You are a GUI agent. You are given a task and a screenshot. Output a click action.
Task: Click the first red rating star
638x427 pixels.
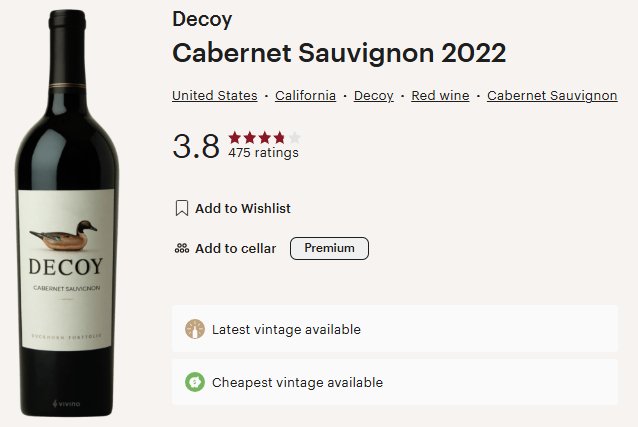[x=234, y=137]
